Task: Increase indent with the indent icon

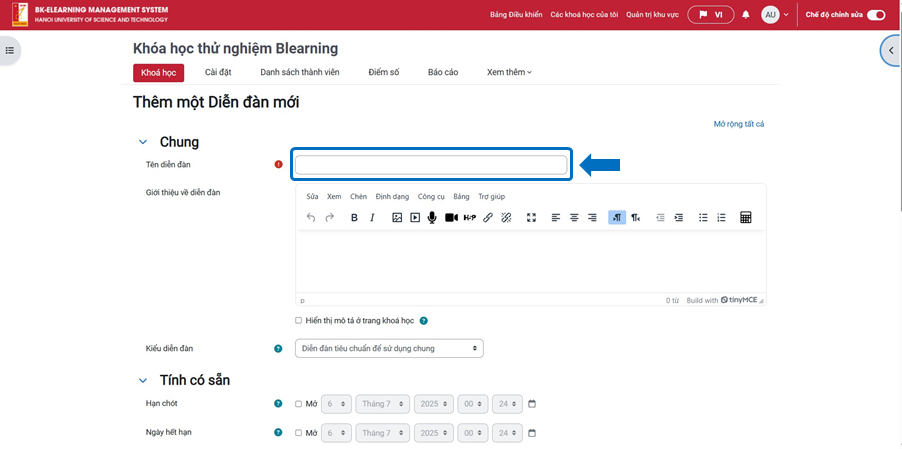Action: click(679, 217)
